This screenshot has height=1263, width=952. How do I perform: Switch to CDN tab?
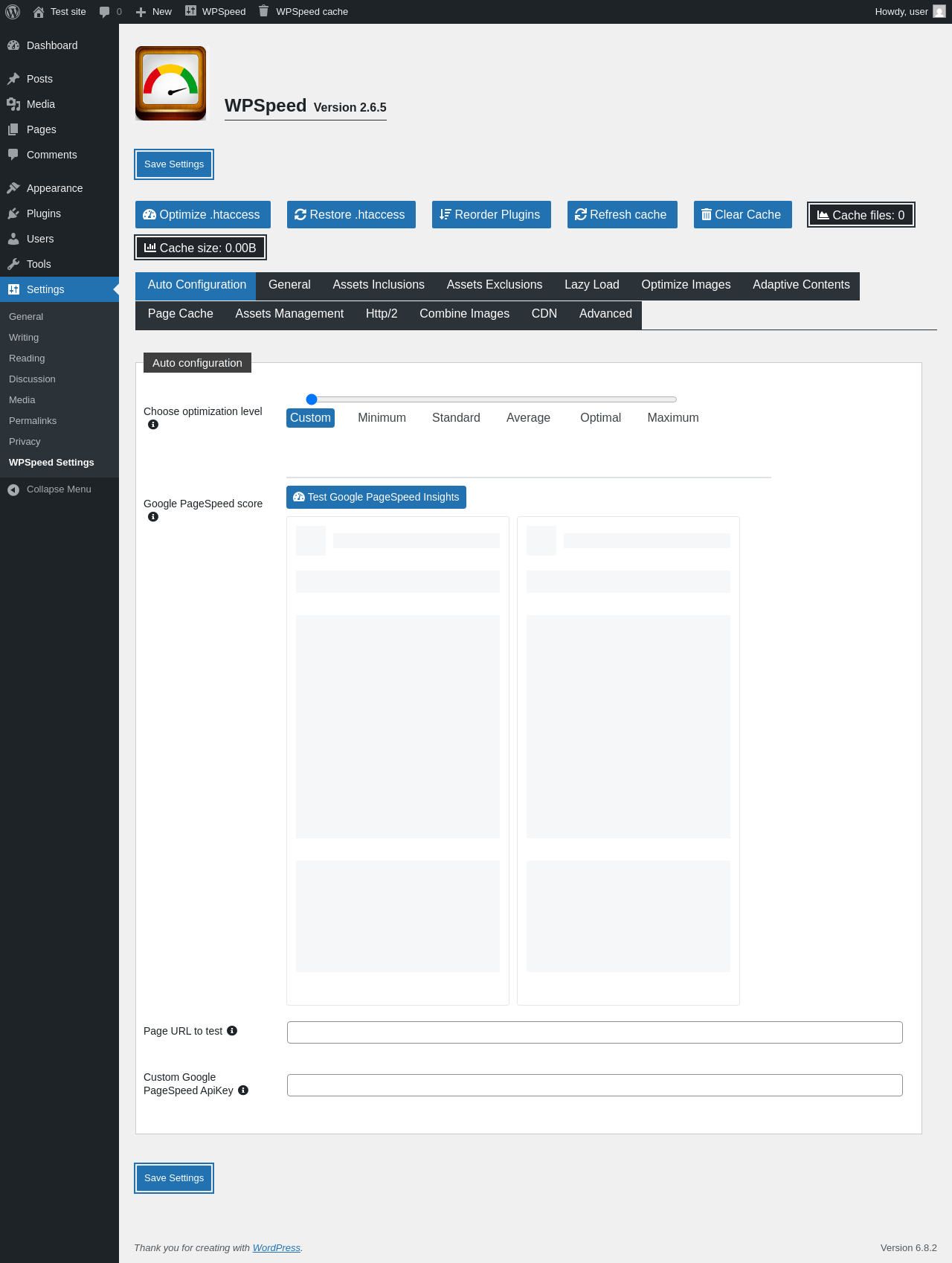tap(544, 314)
